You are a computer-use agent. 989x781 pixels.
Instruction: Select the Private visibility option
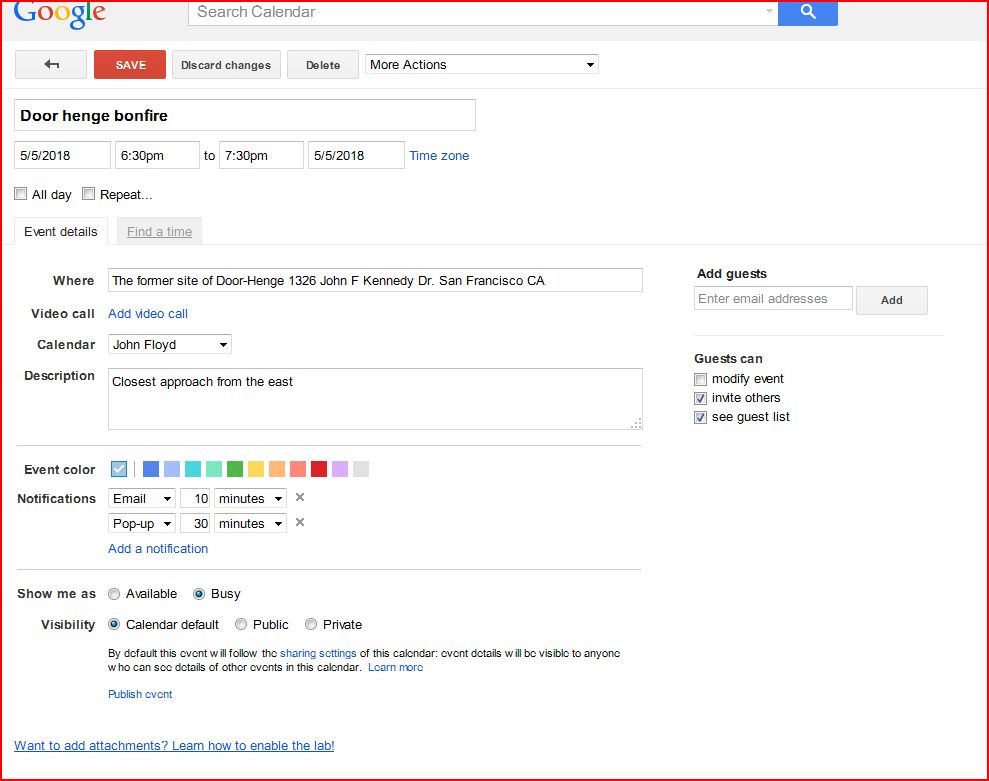coord(311,624)
